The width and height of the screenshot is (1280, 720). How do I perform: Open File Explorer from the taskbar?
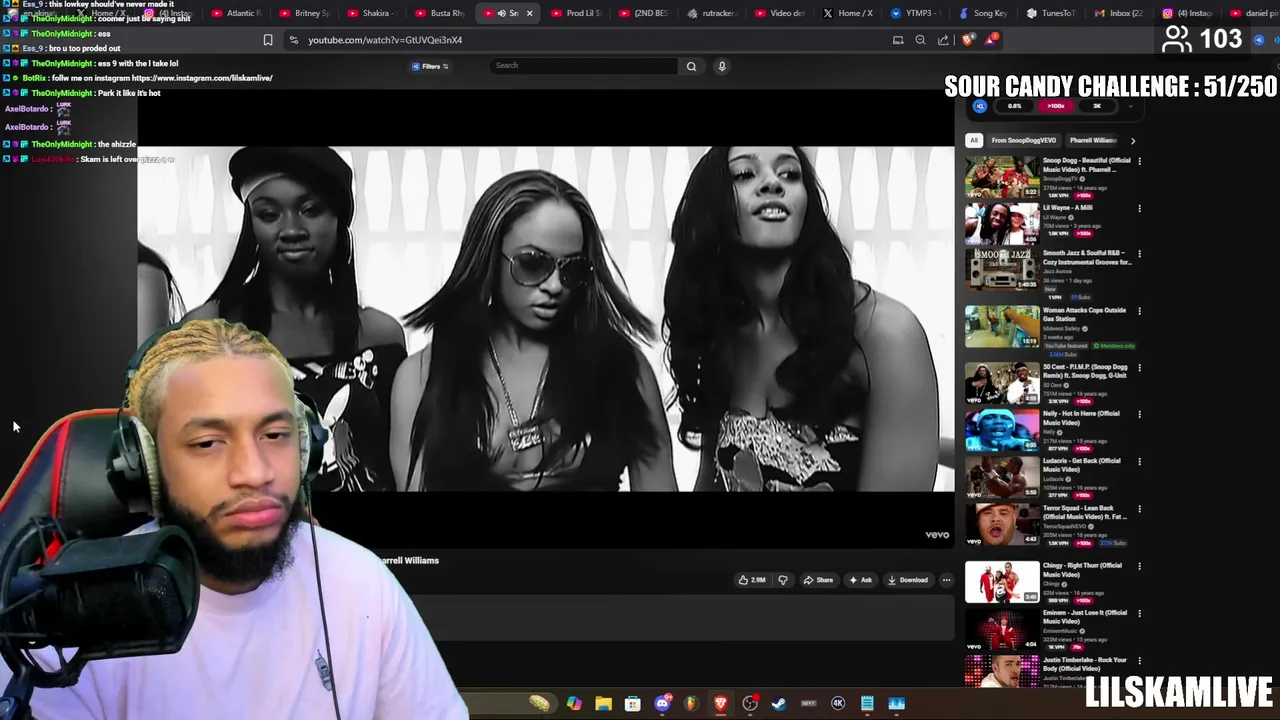[603, 704]
